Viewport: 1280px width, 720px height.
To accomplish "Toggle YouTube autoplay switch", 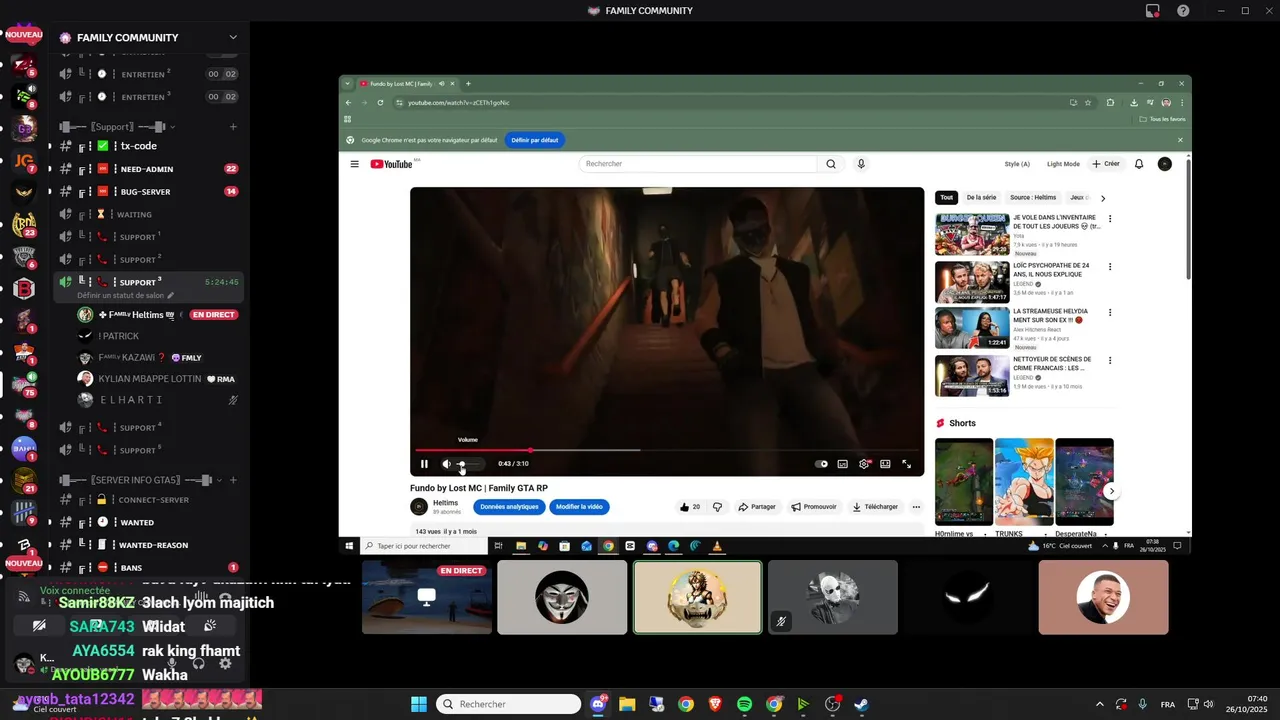I will [821, 464].
